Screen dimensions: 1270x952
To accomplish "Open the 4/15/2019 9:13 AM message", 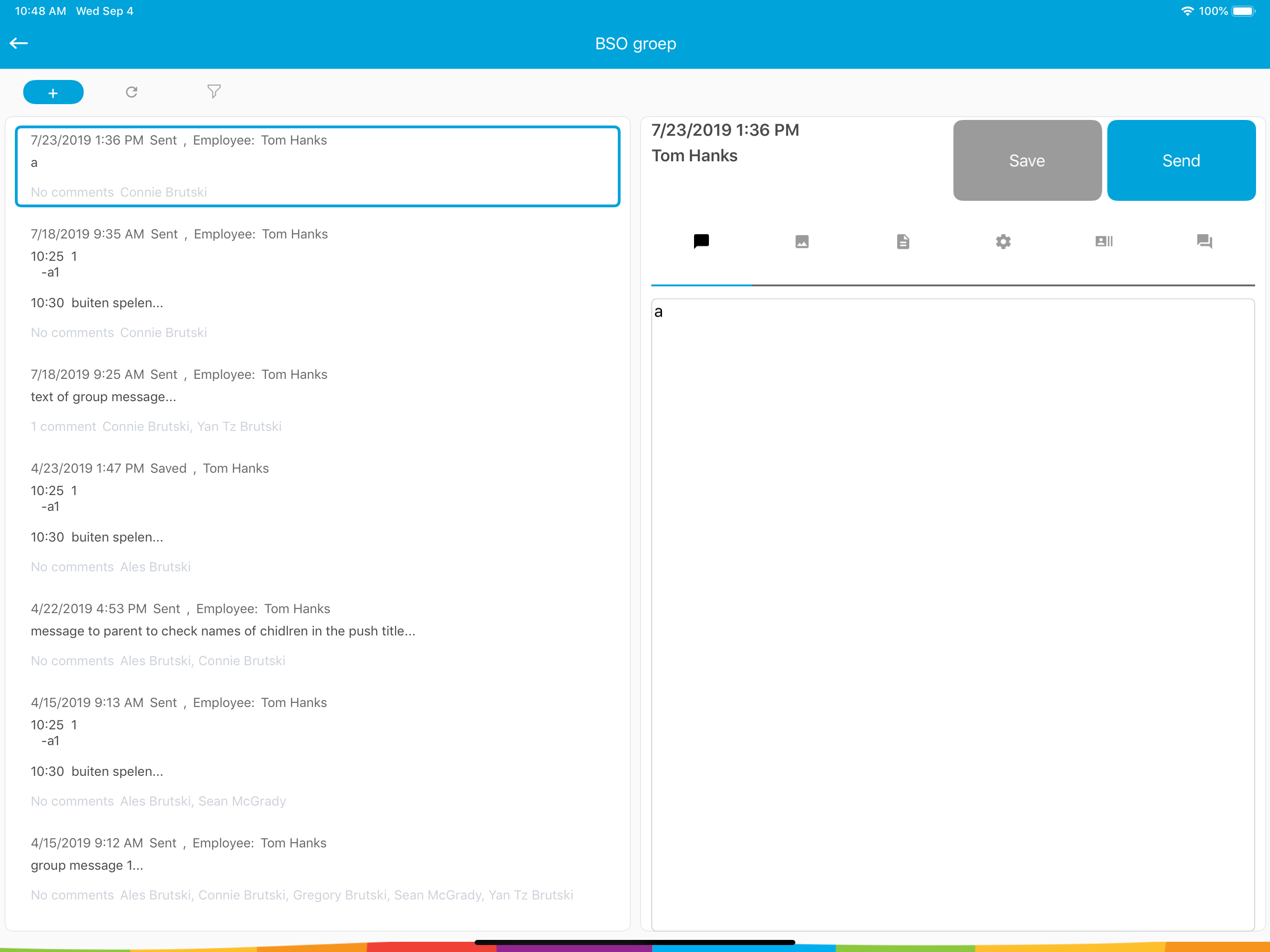I will pyautogui.click(x=317, y=752).
